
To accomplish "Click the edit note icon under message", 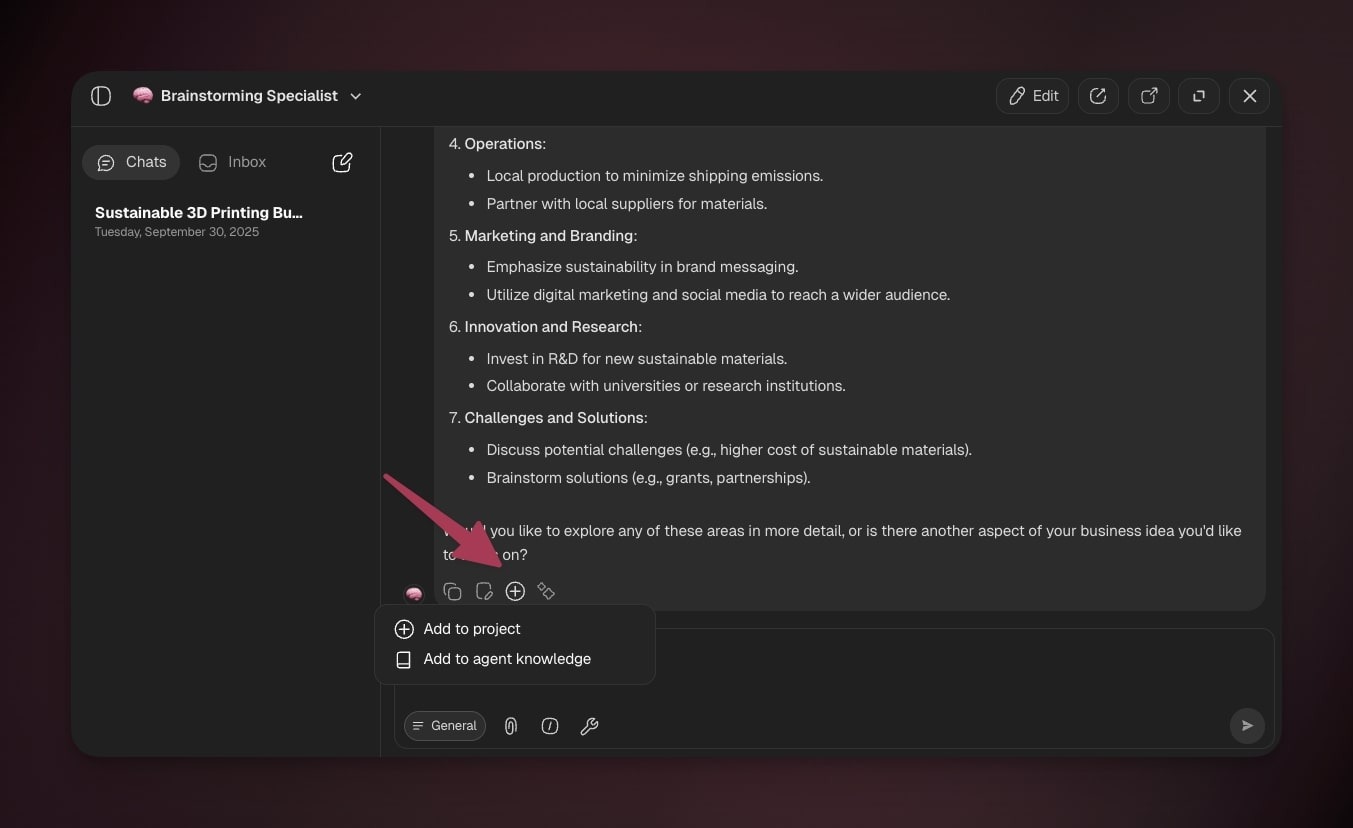I will pos(484,592).
